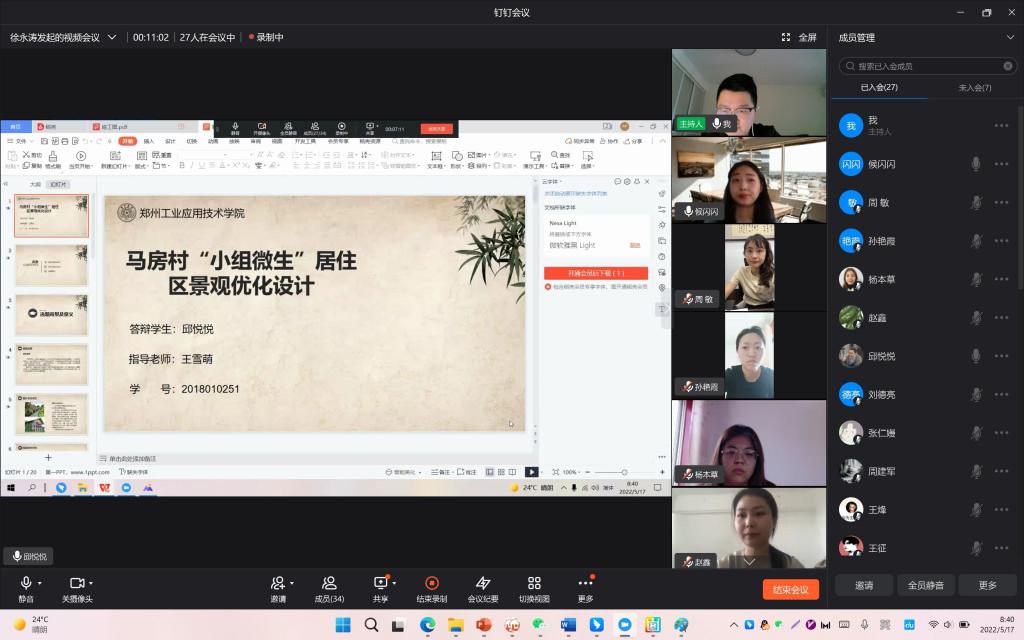Select the 已入会(27) tab

click(x=879, y=88)
